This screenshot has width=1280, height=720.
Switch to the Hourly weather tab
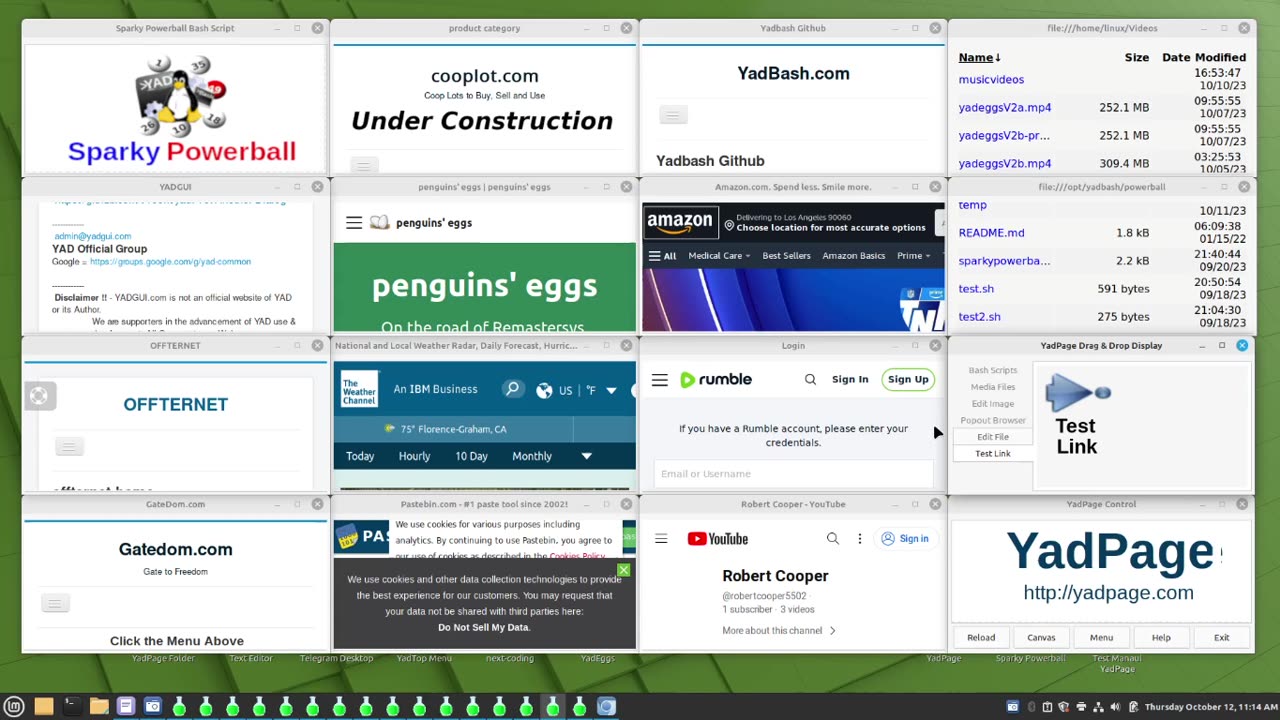pos(414,456)
